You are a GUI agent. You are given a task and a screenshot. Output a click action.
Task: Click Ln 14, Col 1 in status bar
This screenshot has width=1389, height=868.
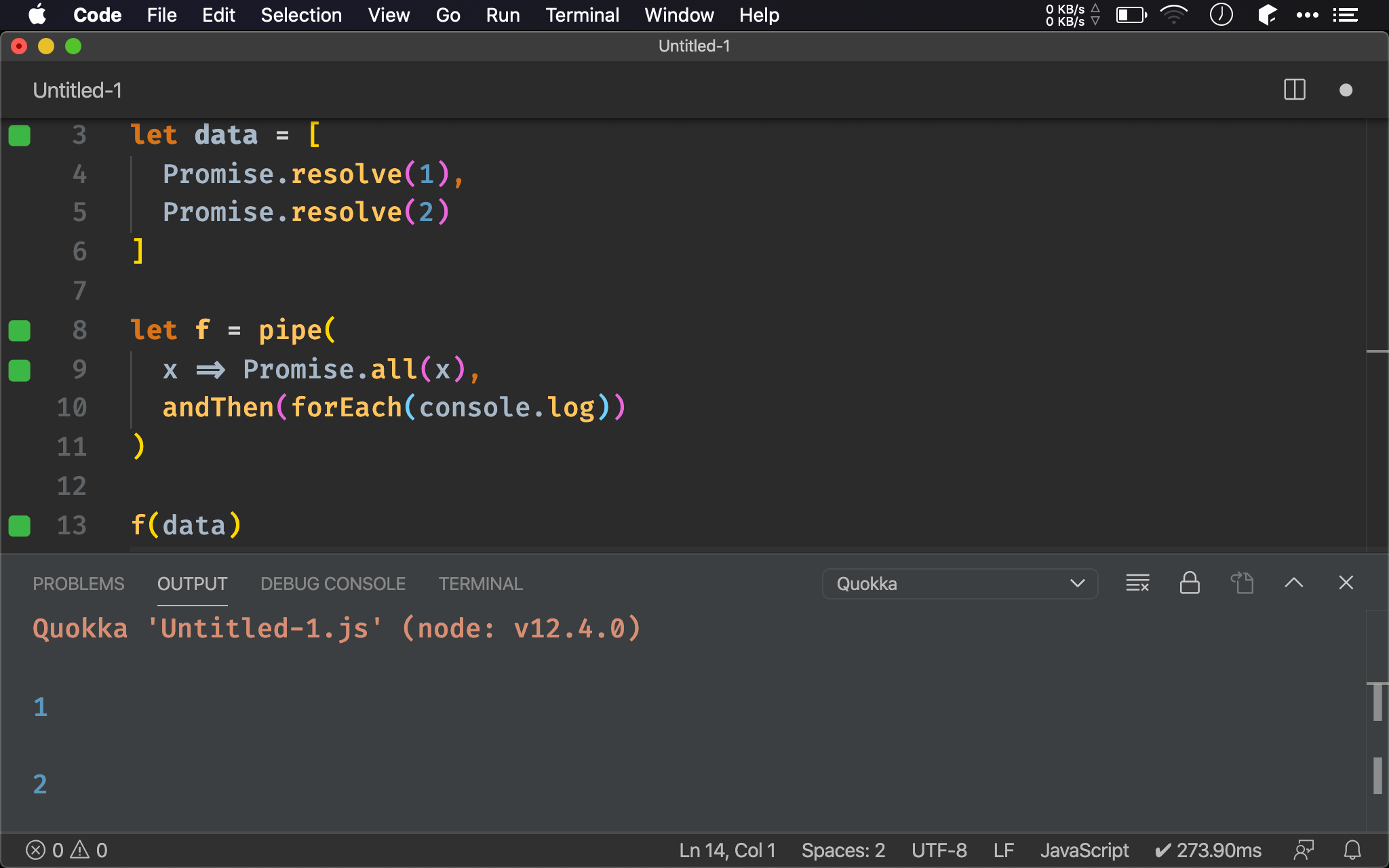[727, 850]
